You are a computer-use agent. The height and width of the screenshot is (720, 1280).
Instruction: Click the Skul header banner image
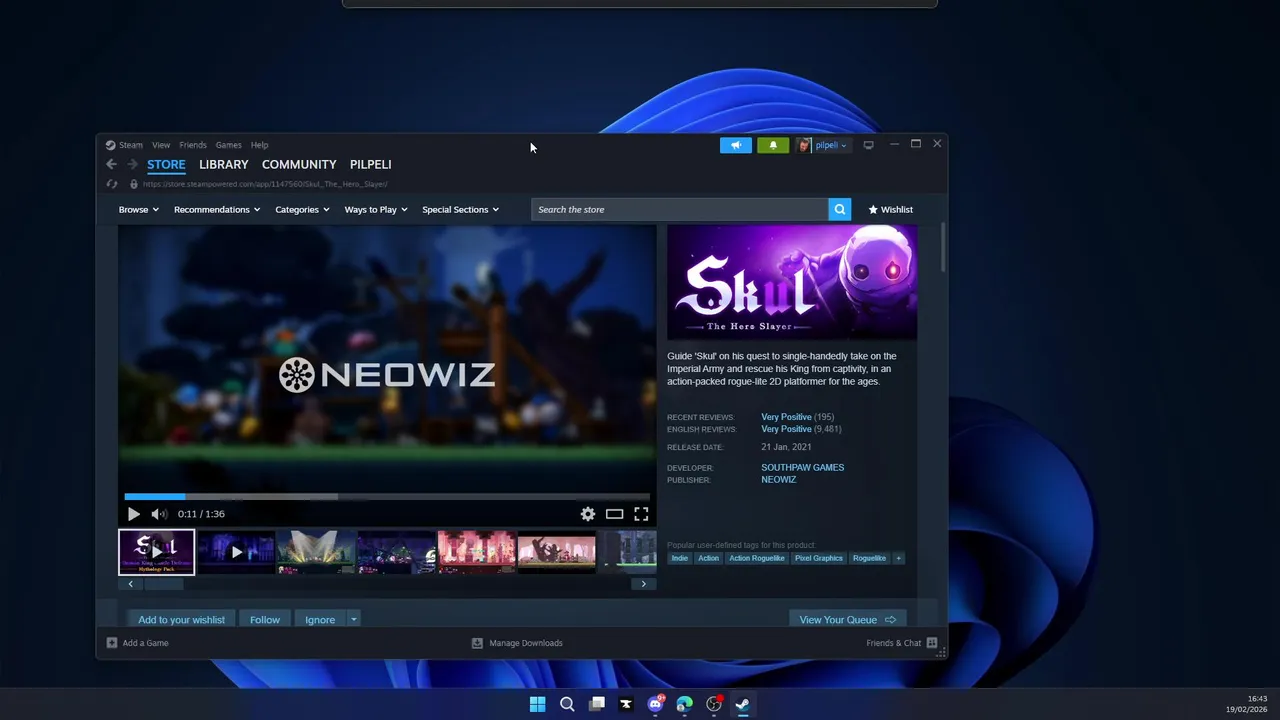[x=792, y=282]
